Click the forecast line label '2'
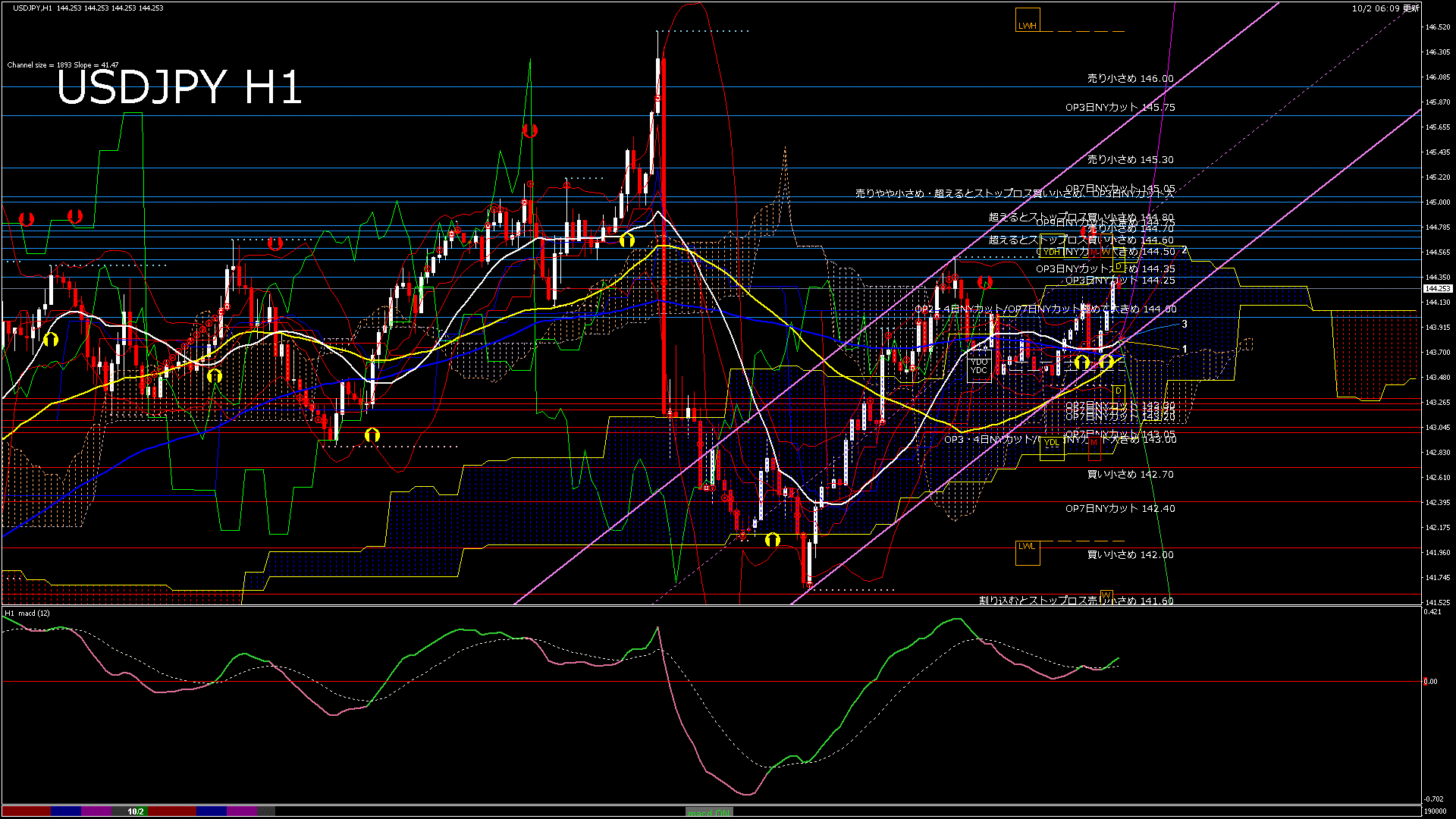This screenshot has height=819, width=1456. pyautogui.click(x=1185, y=250)
